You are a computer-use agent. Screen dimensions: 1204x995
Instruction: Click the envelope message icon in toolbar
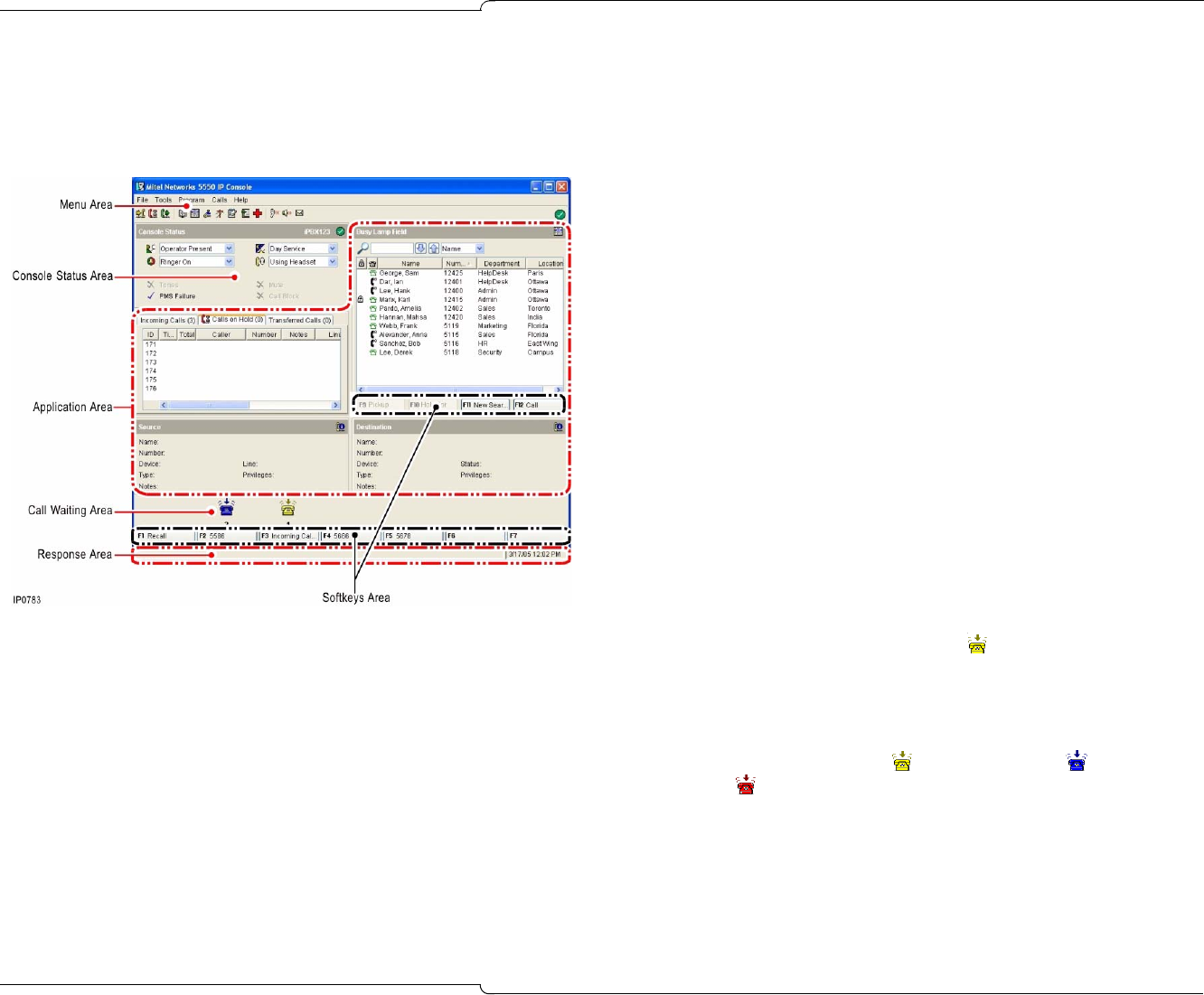(299, 214)
